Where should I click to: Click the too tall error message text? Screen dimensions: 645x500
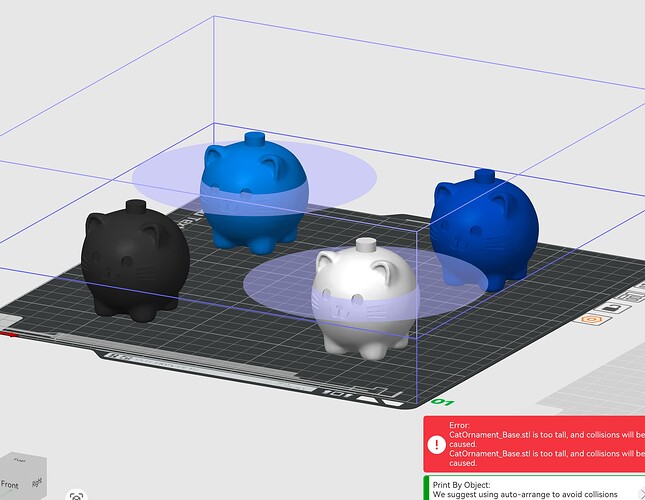coord(547,439)
